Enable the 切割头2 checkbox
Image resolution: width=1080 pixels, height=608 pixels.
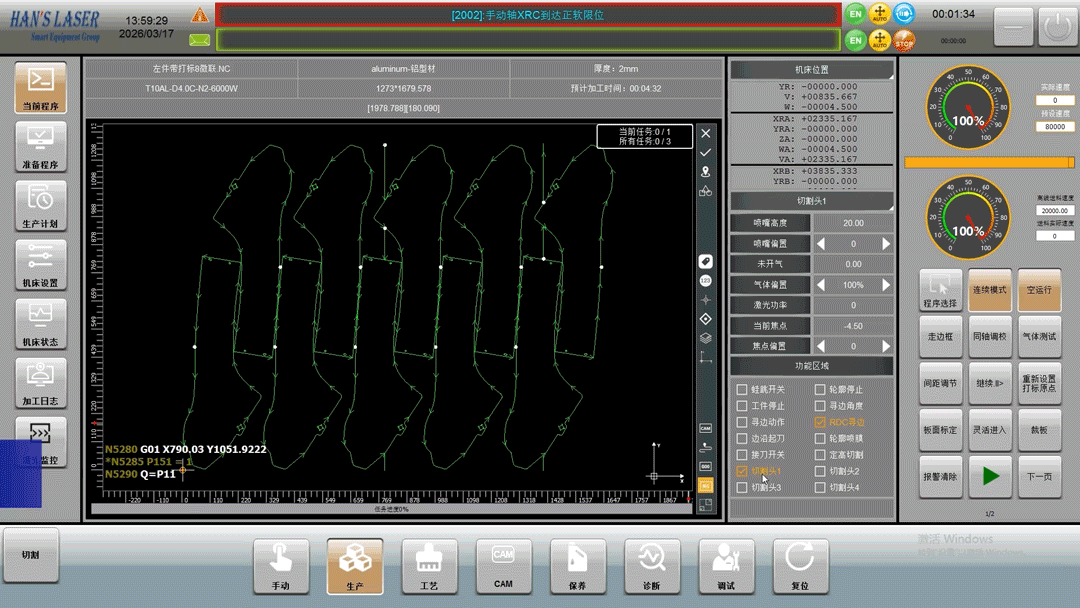(x=820, y=471)
